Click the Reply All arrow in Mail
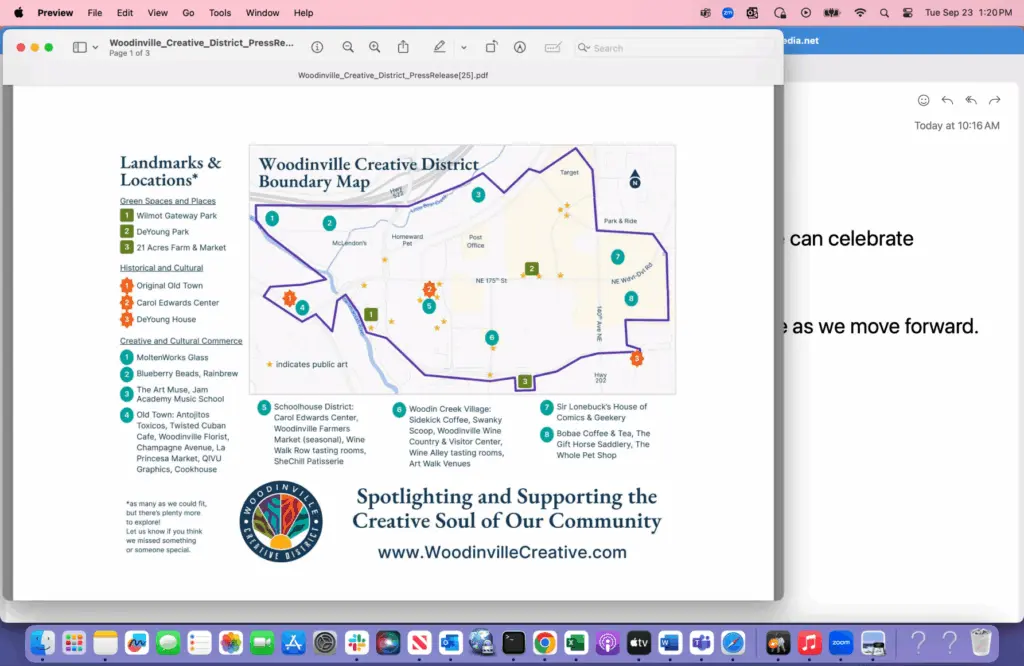1024x666 pixels. 970,100
